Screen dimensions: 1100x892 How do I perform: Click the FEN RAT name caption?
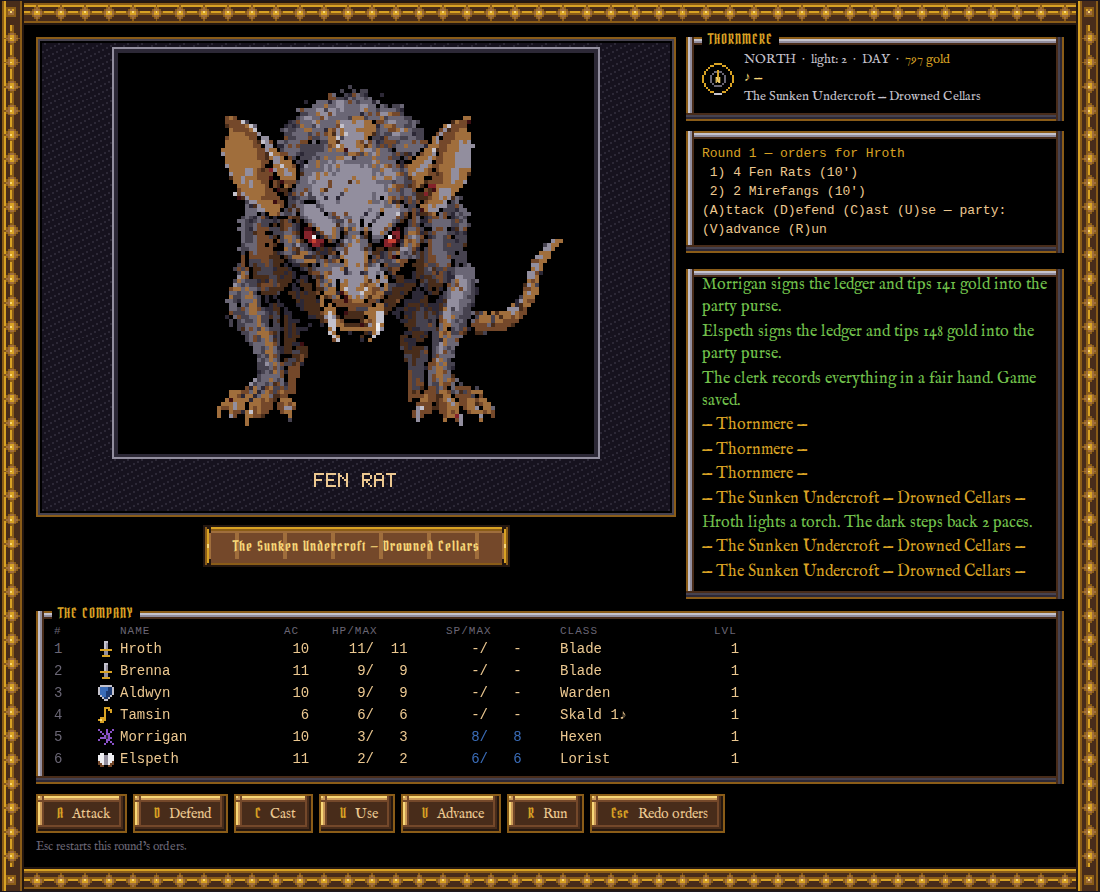pos(354,480)
